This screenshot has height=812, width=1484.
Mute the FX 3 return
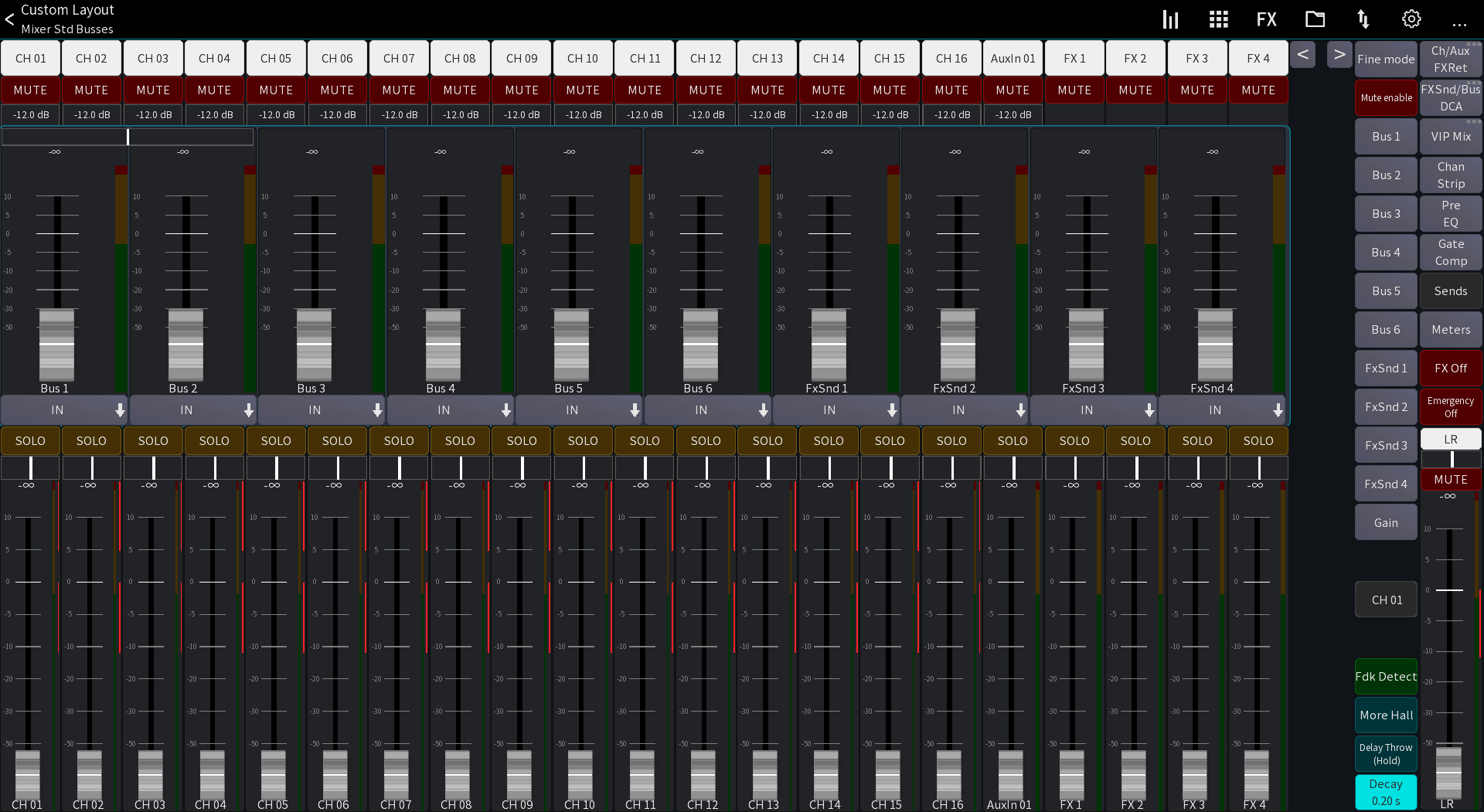pos(1197,90)
